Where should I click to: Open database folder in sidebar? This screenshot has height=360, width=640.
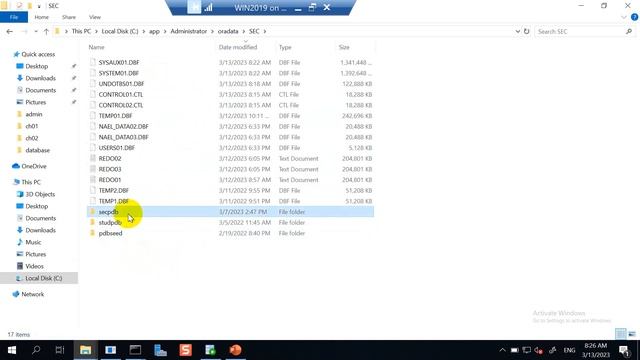coord(37,150)
